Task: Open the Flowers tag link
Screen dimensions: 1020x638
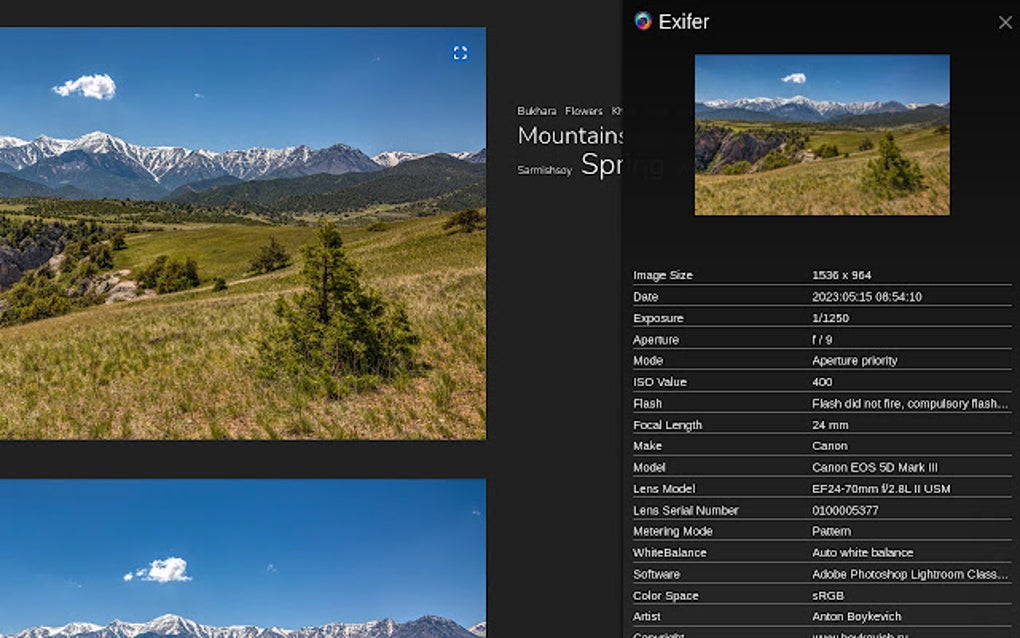Action: pos(583,111)
